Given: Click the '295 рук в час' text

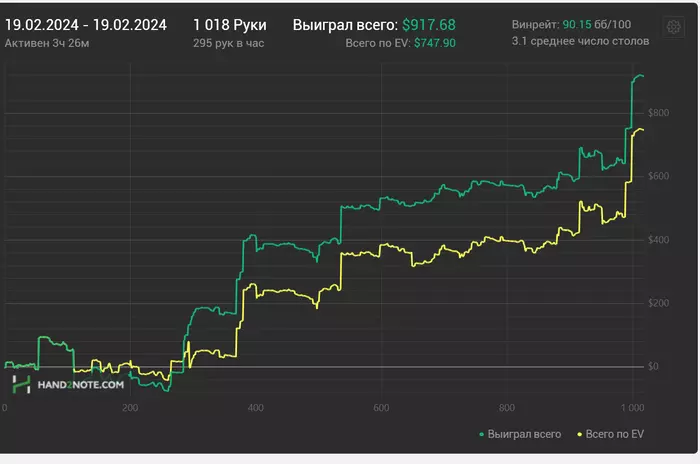Looking at the screenshot, I should pyautogui.click(x=229, y=43).
